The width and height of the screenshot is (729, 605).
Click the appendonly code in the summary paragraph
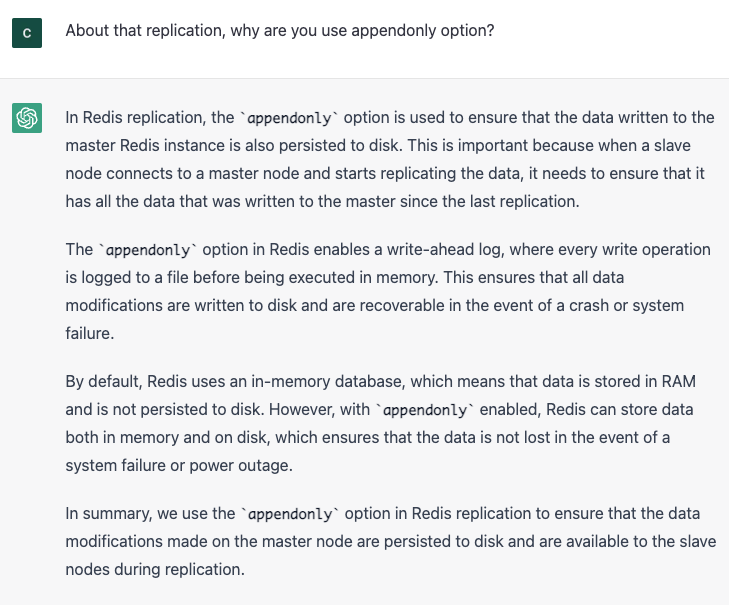click(x=290, y=514)
